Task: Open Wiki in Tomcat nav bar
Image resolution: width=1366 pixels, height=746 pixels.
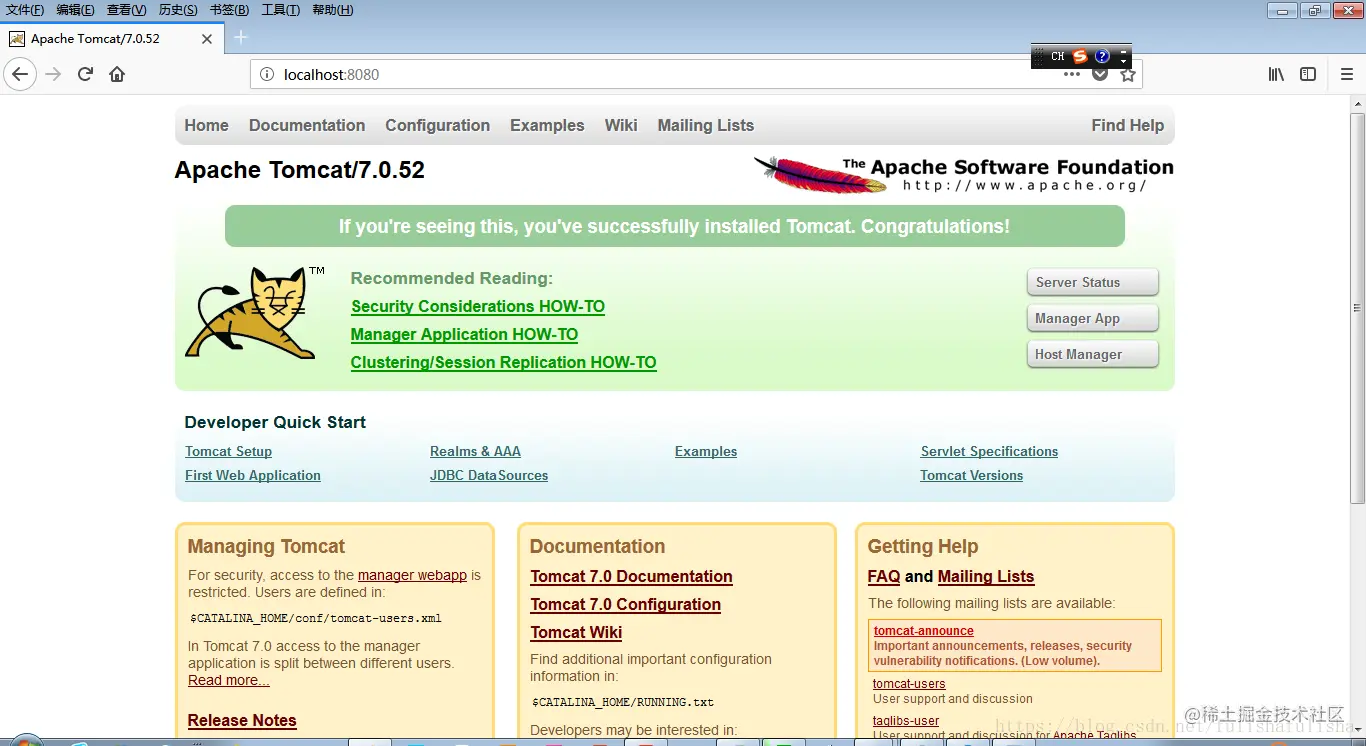Action: tap(621, 125)
